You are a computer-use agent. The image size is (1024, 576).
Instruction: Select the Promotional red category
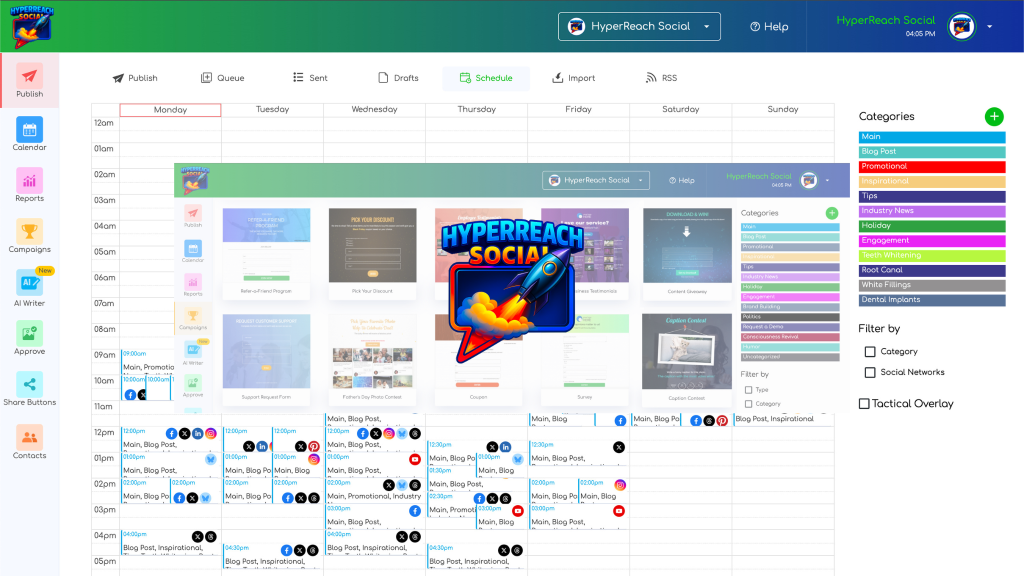click(x=932, y=167)
